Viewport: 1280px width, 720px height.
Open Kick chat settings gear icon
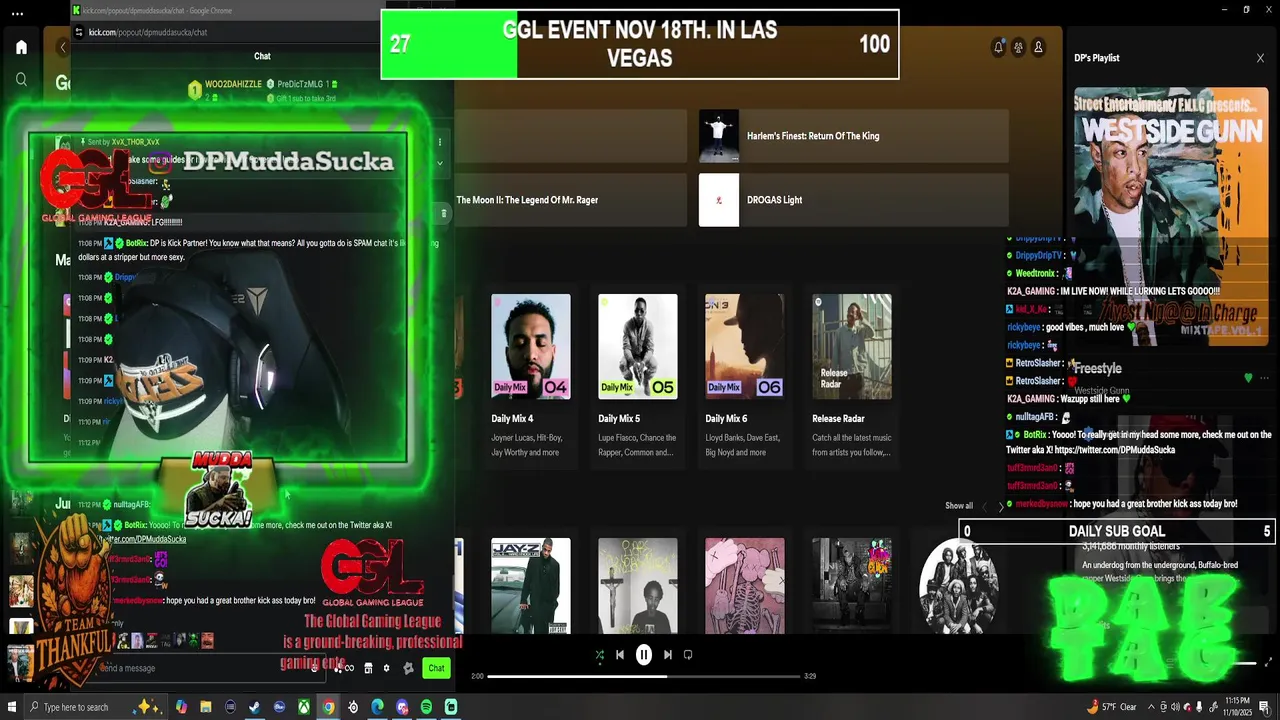click(386, 668)
